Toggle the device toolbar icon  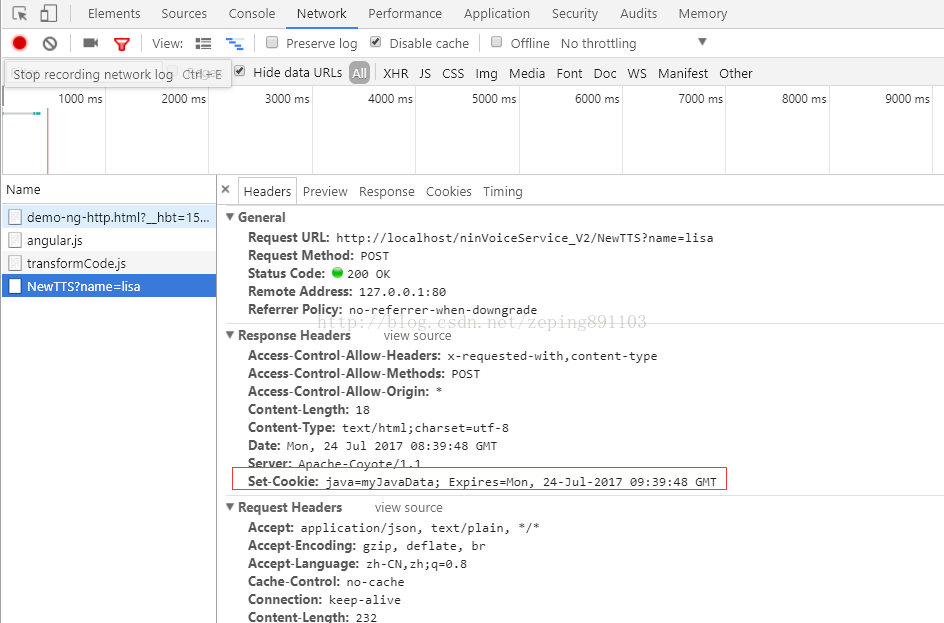(49, 13)
